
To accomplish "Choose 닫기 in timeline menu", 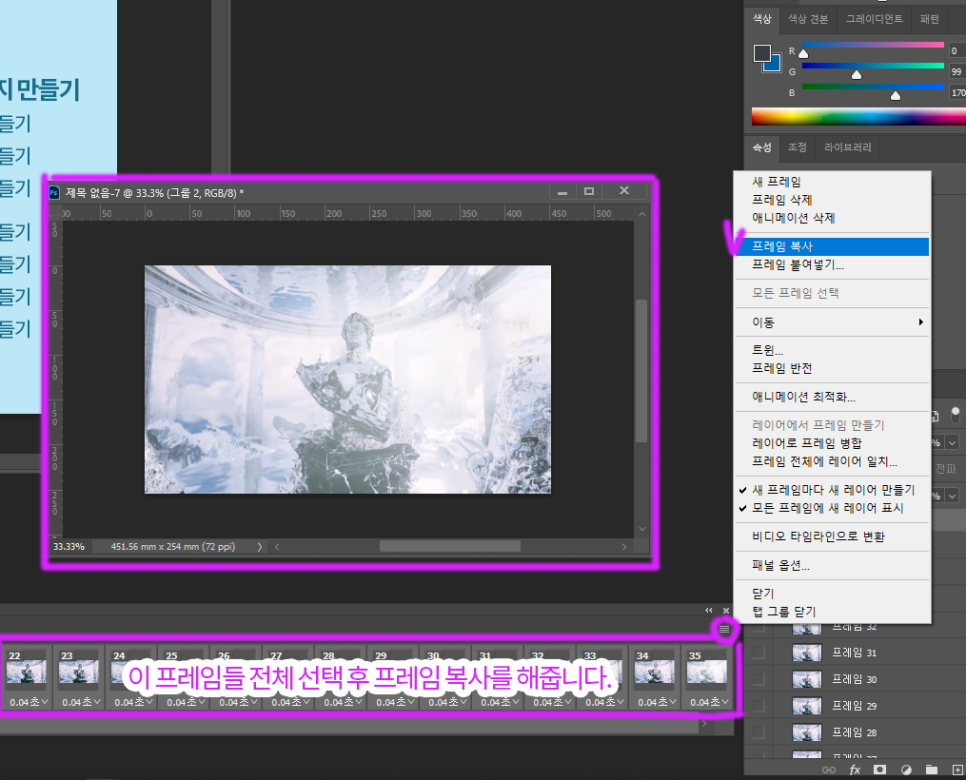I will pyautogui.click(x=832, y=593).
